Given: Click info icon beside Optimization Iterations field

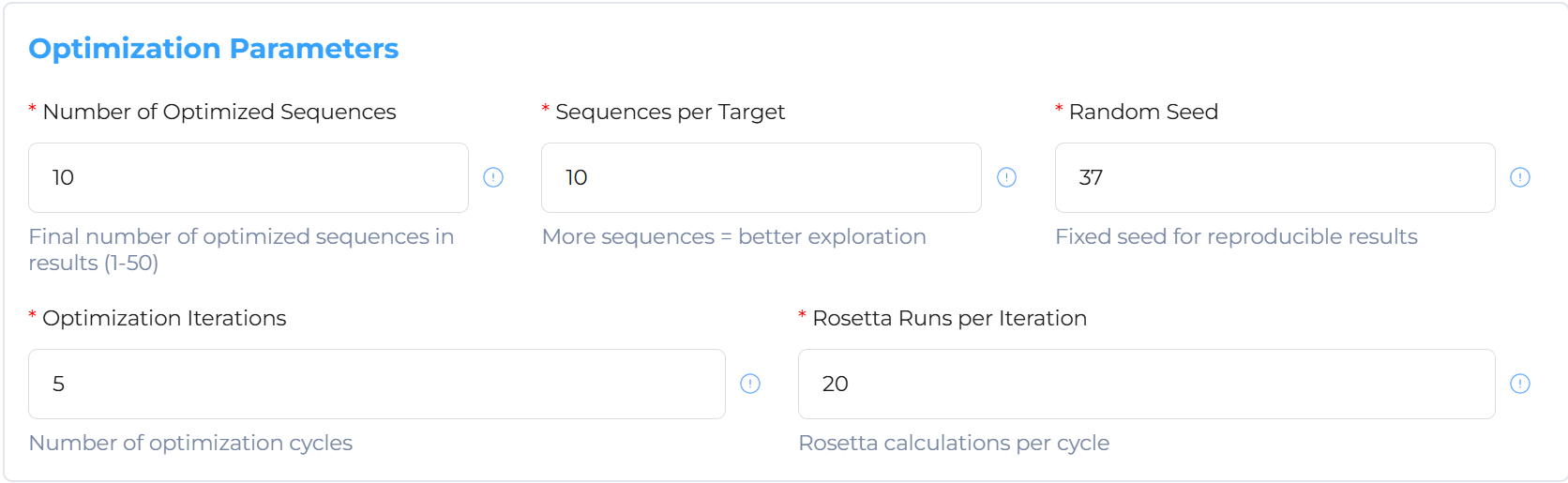Looking at the screenshot, I should click(750, 384).
